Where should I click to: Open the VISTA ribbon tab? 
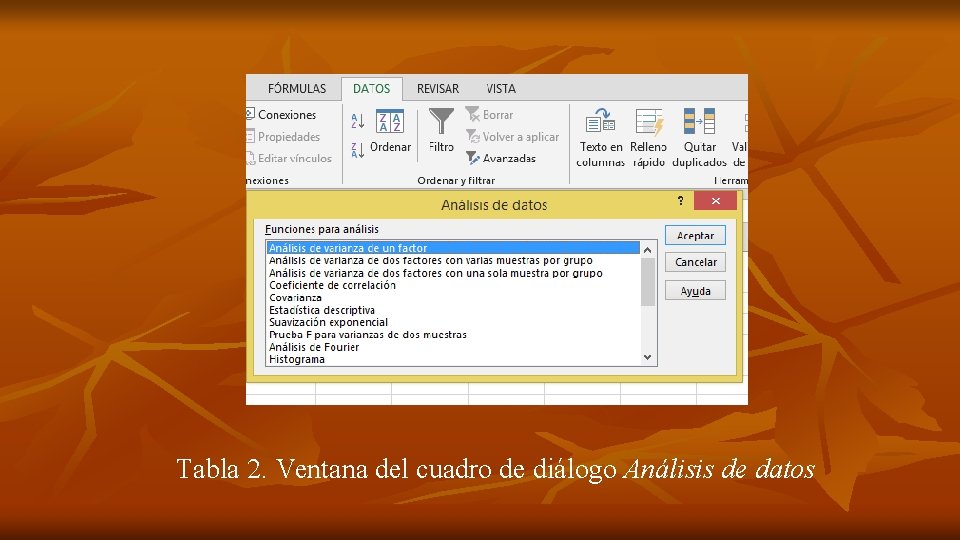click(501, 89)
